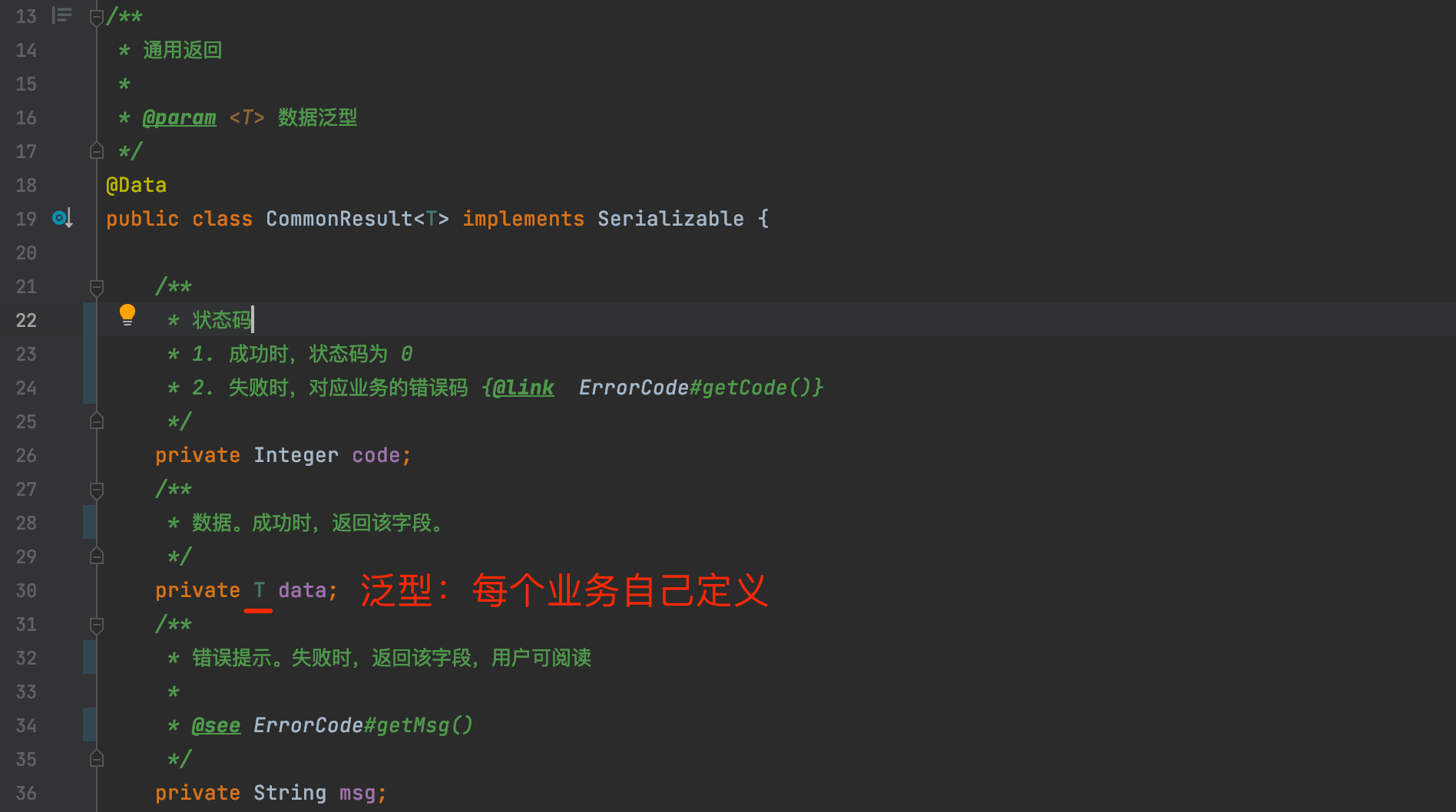The height and width of the screenshot is (812, 1456).
Task: Click the @param Javadoc tag
Action: [x=180, y=117]
